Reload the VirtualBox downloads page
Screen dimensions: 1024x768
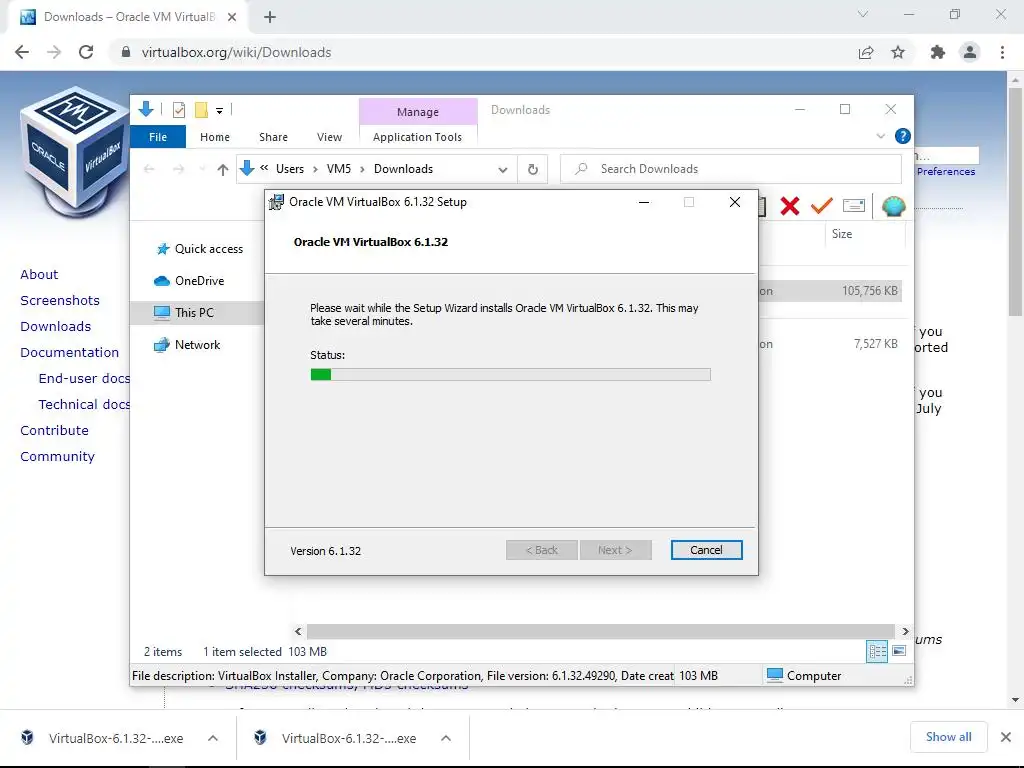(x=86, y=52)
